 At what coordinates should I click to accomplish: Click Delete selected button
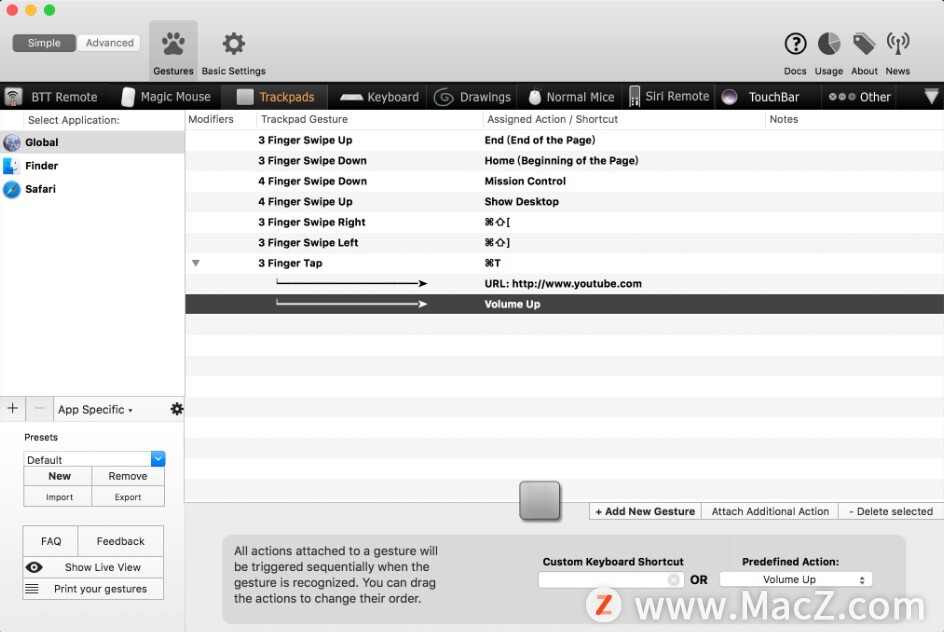click(891, 511)
